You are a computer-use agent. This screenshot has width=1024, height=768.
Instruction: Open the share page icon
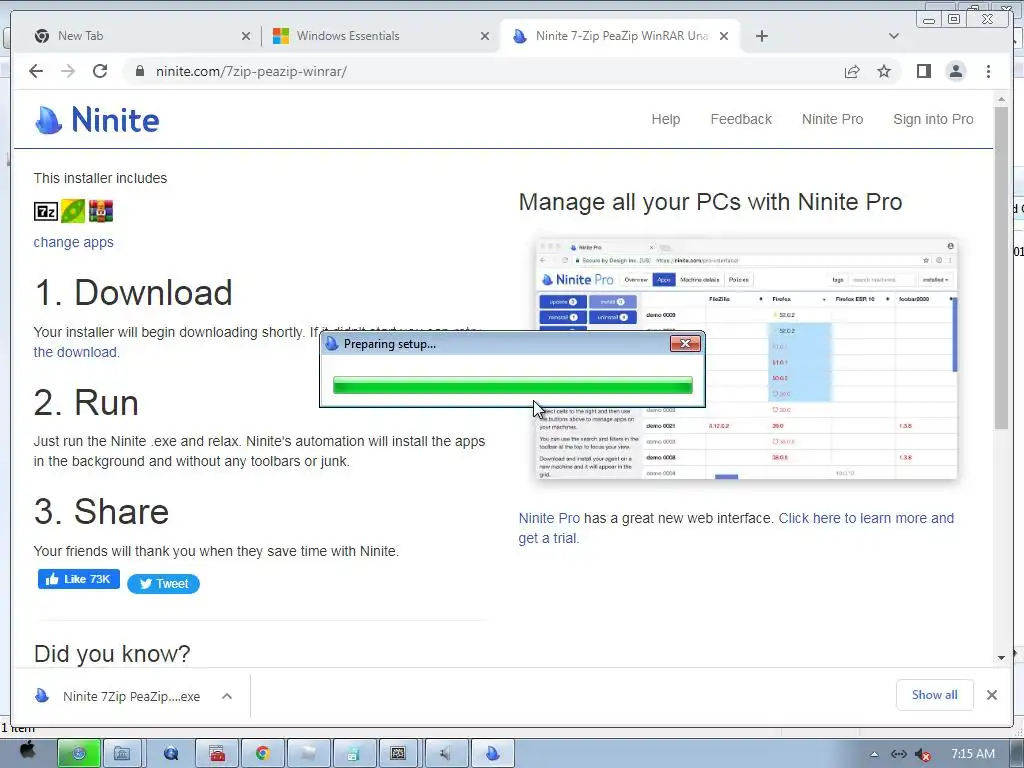(x=852, y=71)
